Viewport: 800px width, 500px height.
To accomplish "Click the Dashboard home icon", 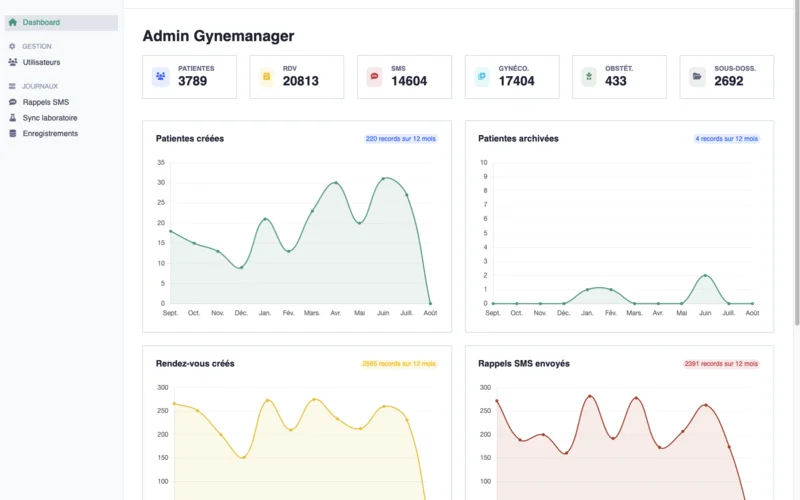I will point(13,22).
